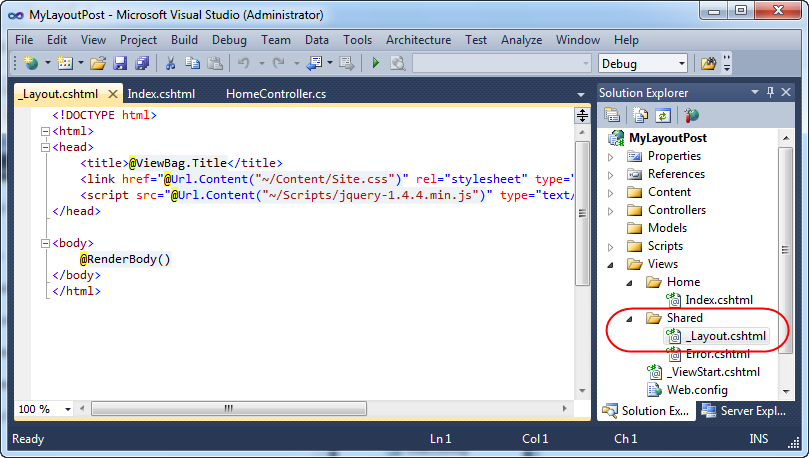Click the New Project toolbar icon

[x=31, y=63]
